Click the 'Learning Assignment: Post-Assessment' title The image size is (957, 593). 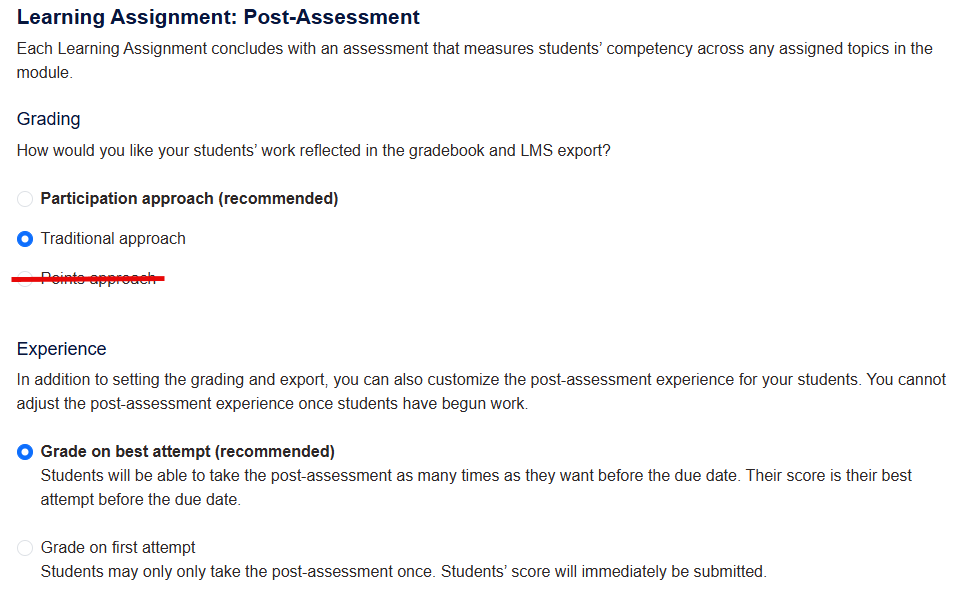coord(218,18)
